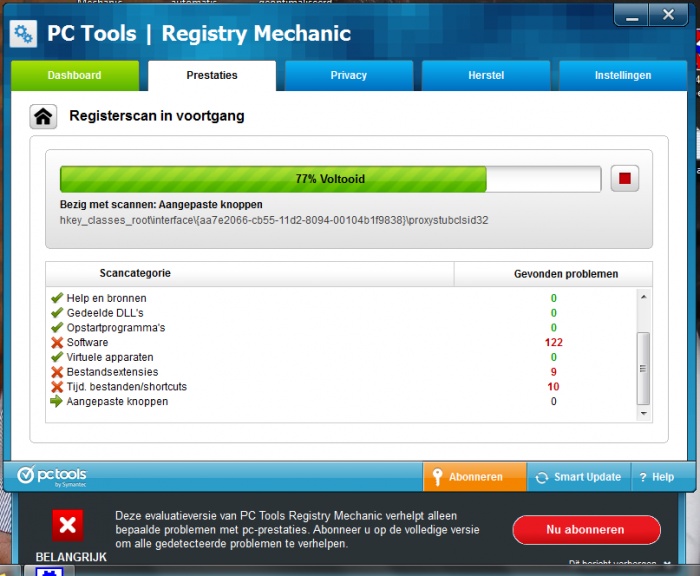The width and height of the screenshot is (700, 576).
Task: Click the green checkmark next to Gedeelde DLL's
Action: pos(57,313)
